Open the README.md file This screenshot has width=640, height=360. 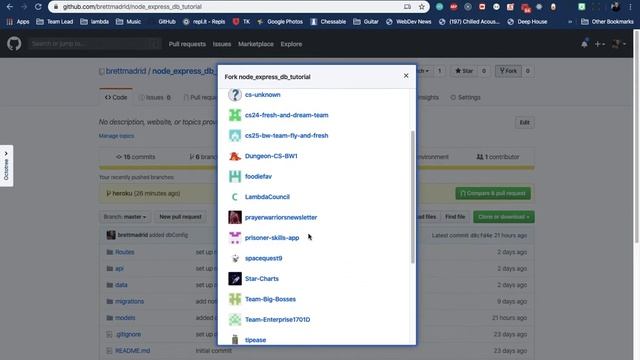pyautogui.click(x=133, y=351)
